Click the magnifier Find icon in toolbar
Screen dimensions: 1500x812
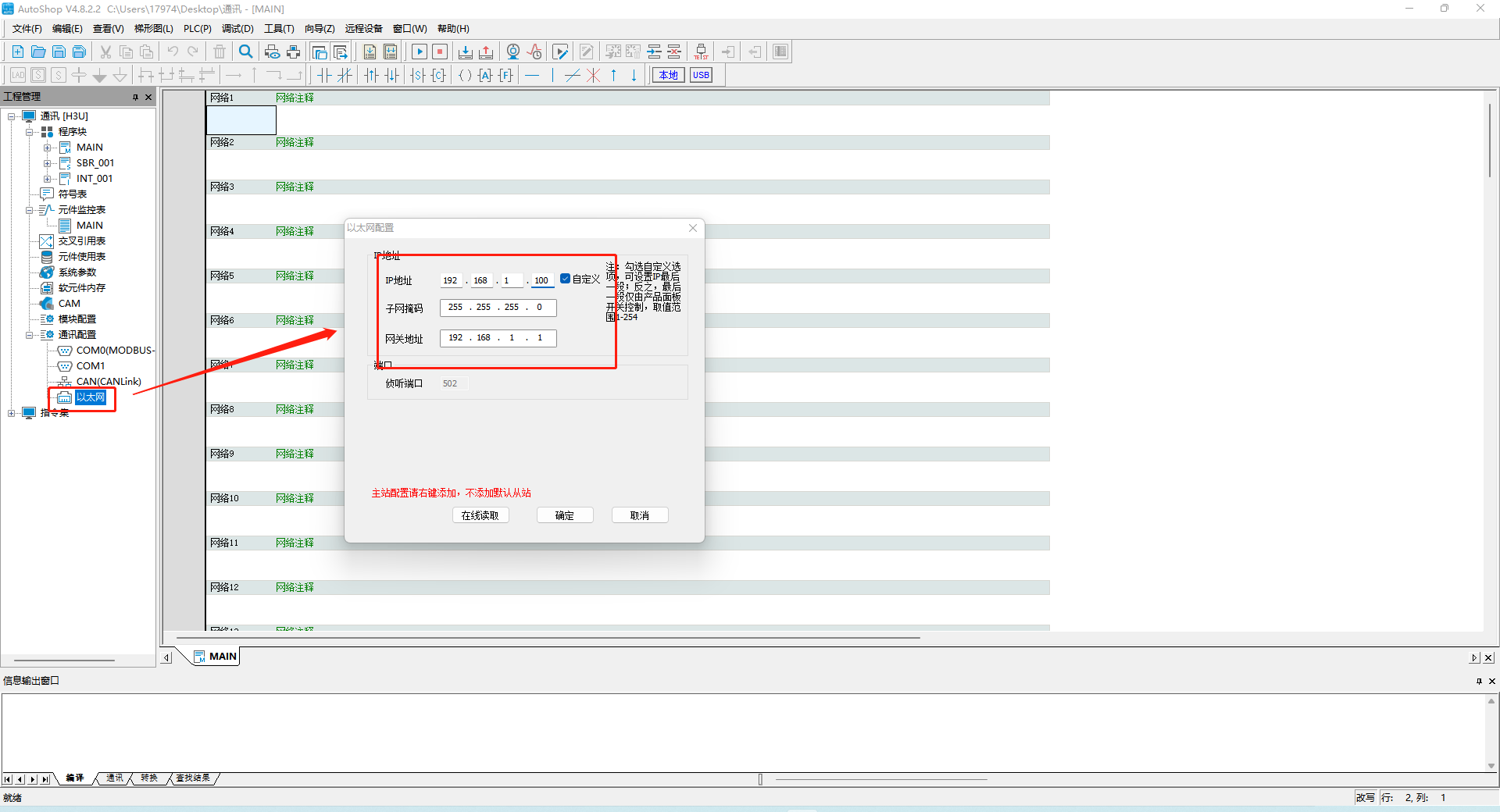pyautogui.click(x=246, y=52)
